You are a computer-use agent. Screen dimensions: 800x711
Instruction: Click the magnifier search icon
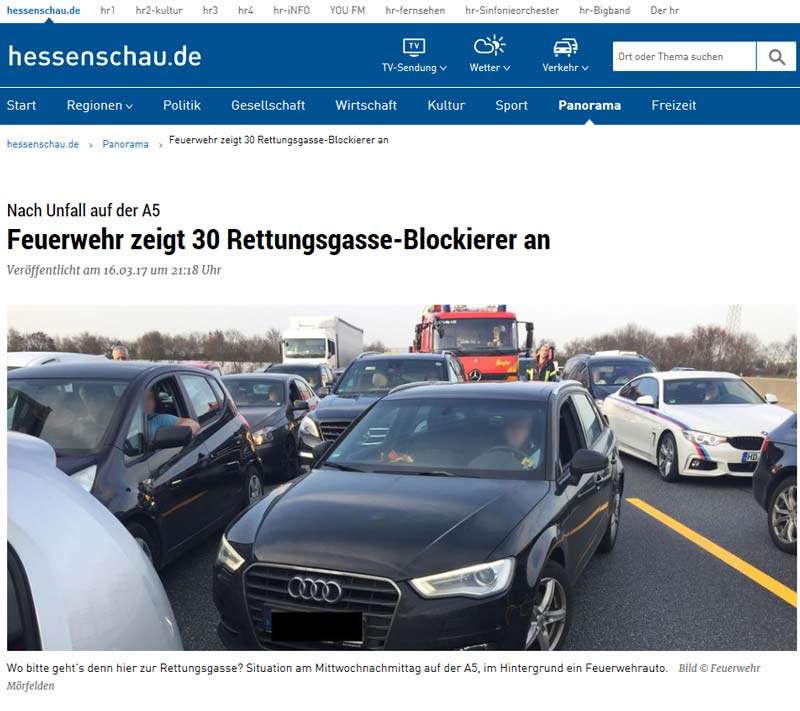tap(777, 57)
